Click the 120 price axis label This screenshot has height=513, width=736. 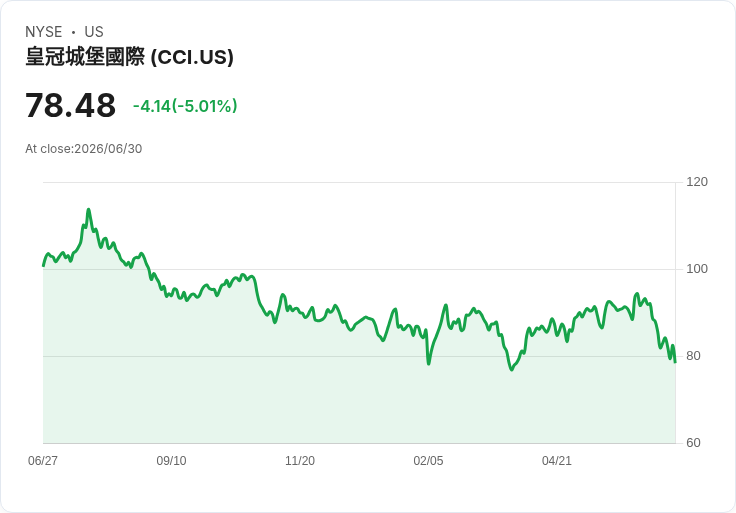[x=697, y=182]
